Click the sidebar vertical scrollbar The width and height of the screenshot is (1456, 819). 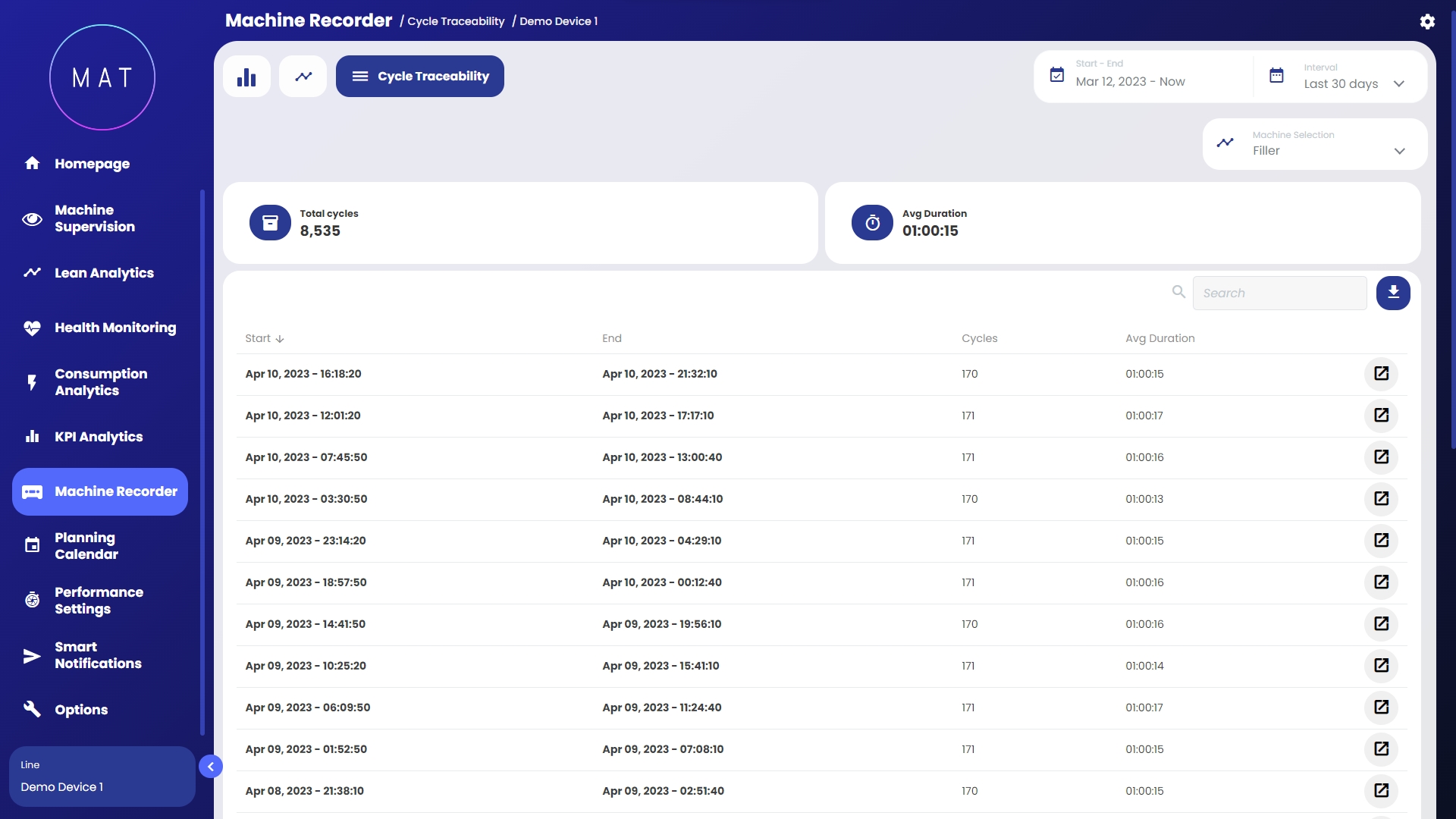tap(202, 463)
